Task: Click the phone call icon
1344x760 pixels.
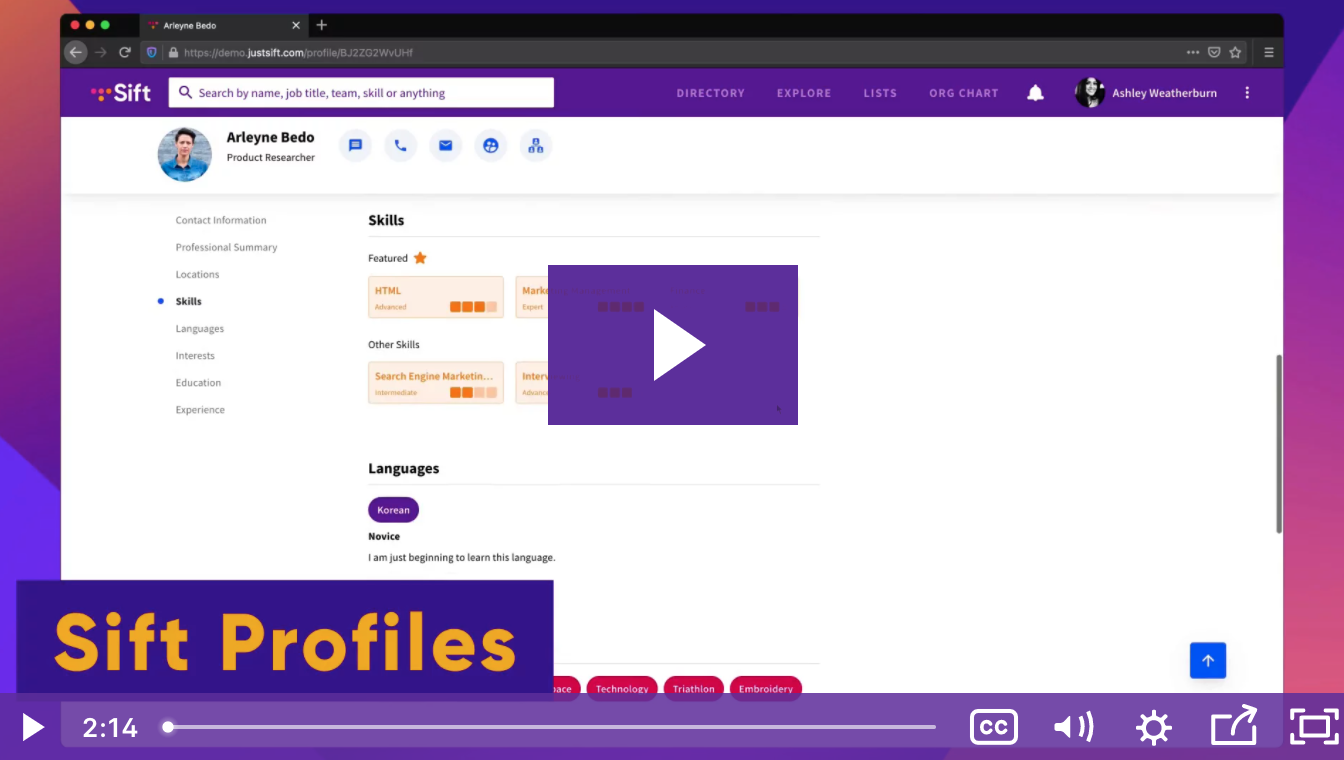Action: [x=400, y=146]
